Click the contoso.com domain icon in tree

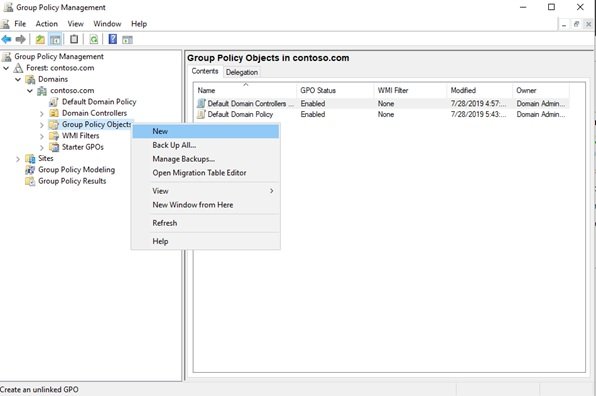(42, 91)
